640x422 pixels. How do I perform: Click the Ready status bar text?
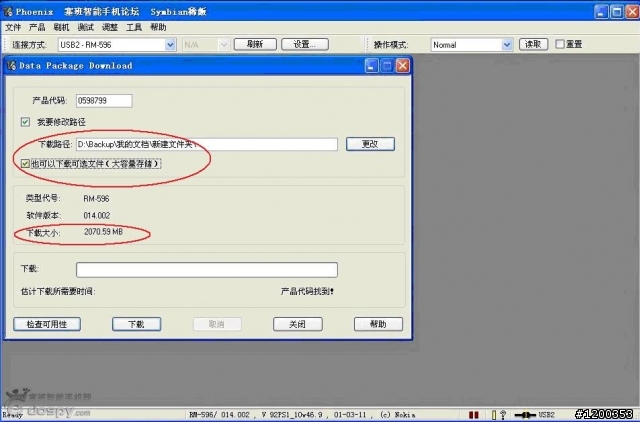(13, 415)
